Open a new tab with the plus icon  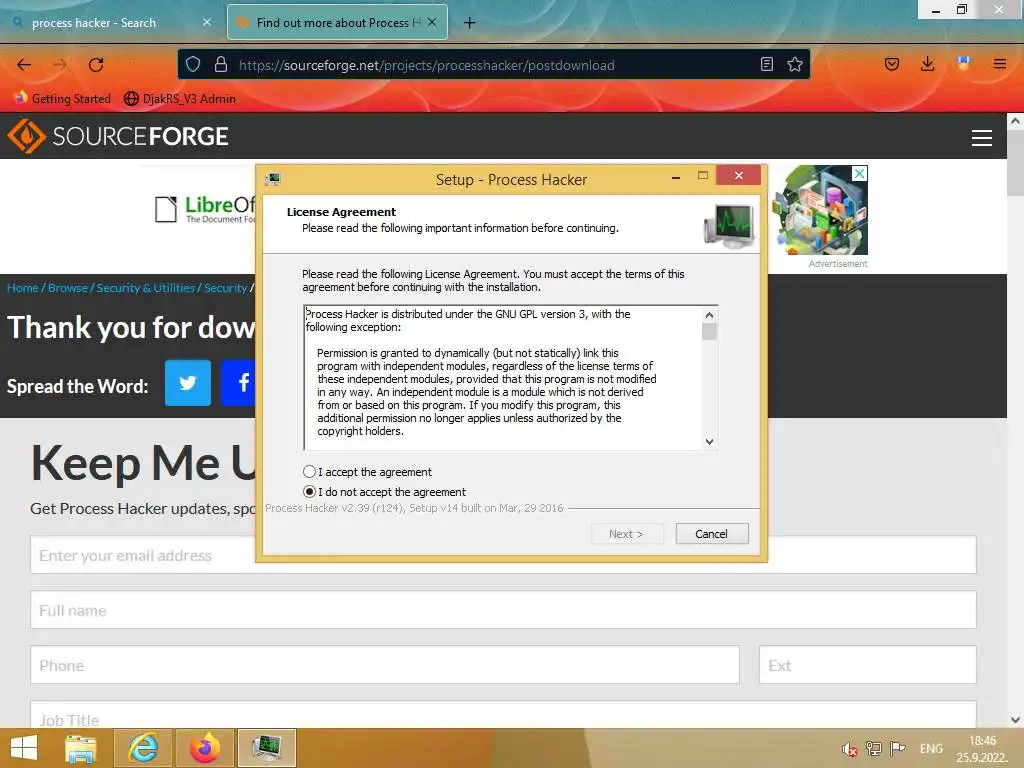tap(469, 23)
